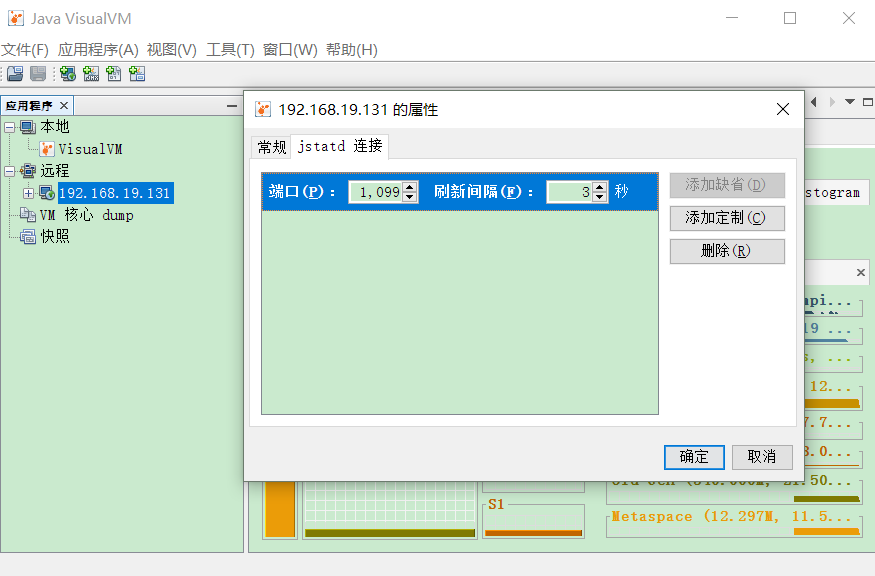The image size is (875, 576).
Task: Click the Add JMX connection toolbar icon
Action: [x=91, y=74]
